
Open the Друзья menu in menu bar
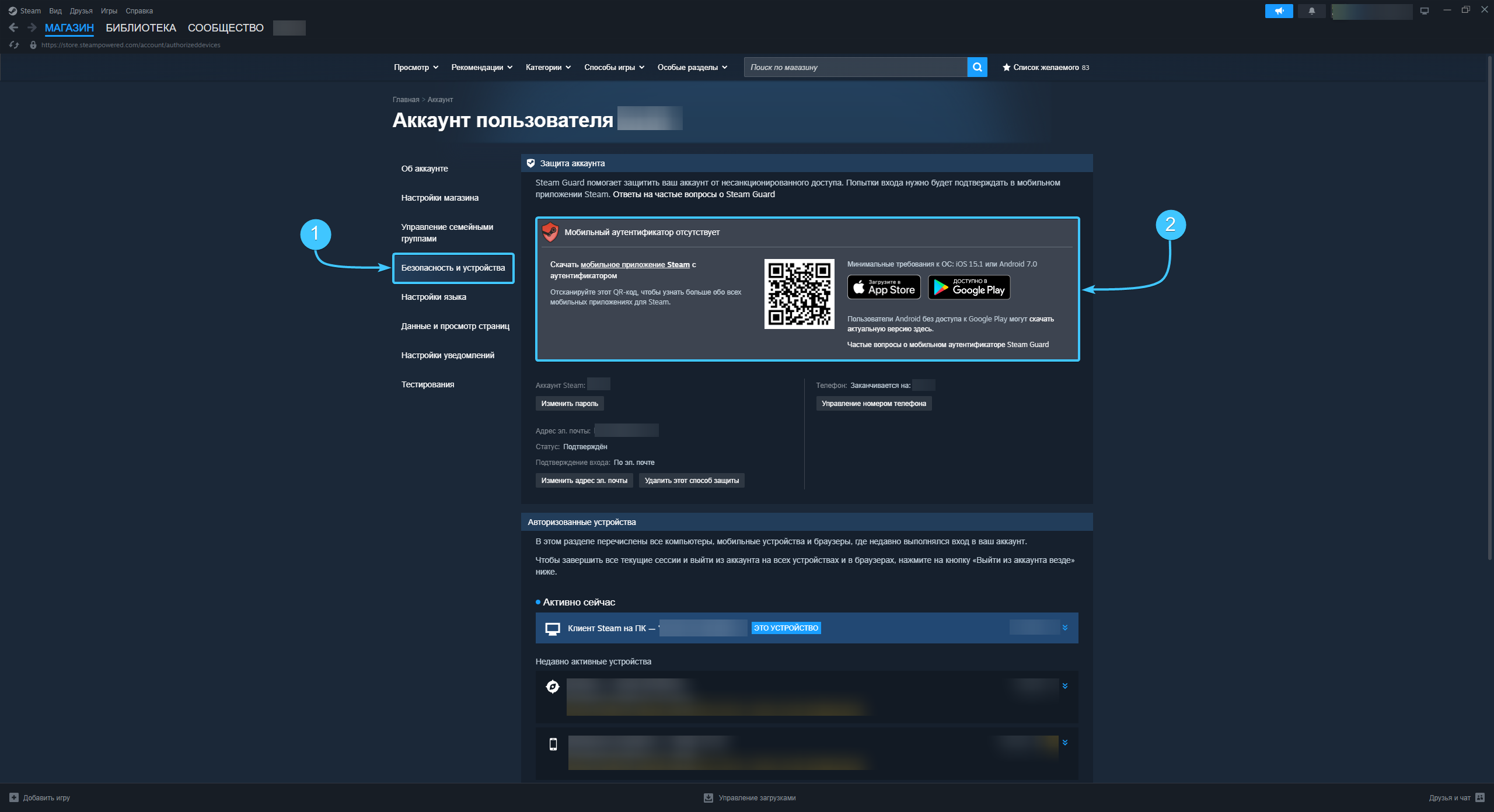(x=81, y=11)
